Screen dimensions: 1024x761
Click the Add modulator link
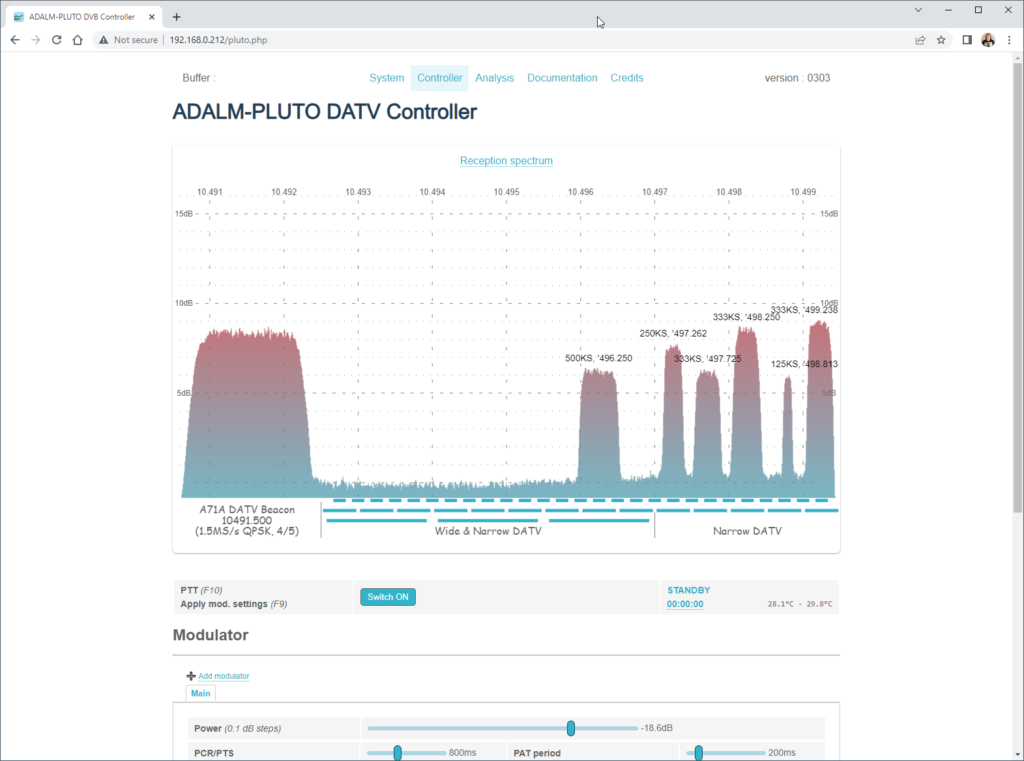pos(223,676)
